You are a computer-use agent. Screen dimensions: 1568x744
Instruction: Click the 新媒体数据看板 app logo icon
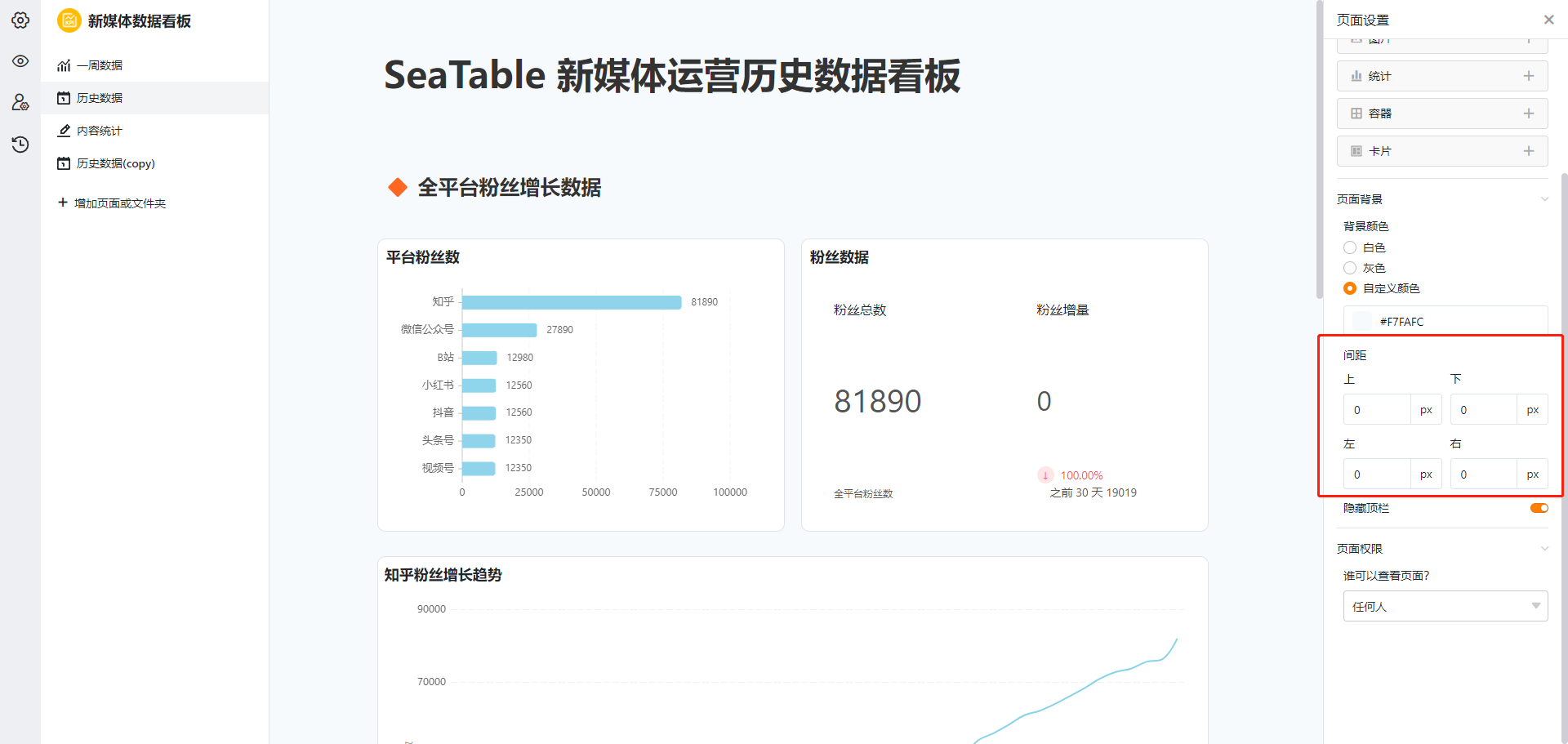(x=69, y=20)
